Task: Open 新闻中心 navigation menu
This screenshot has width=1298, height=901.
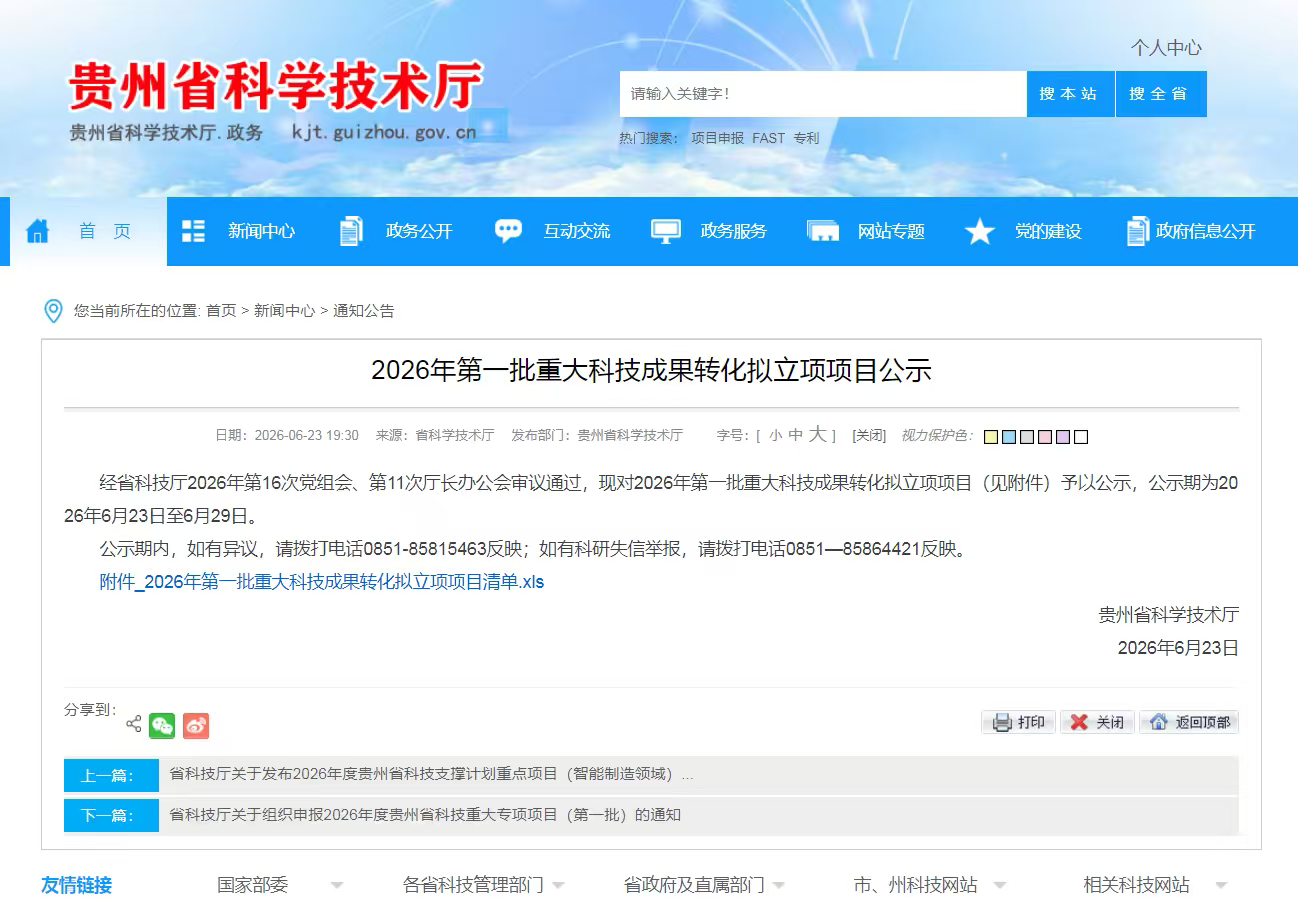Action: tap(261, 231)
